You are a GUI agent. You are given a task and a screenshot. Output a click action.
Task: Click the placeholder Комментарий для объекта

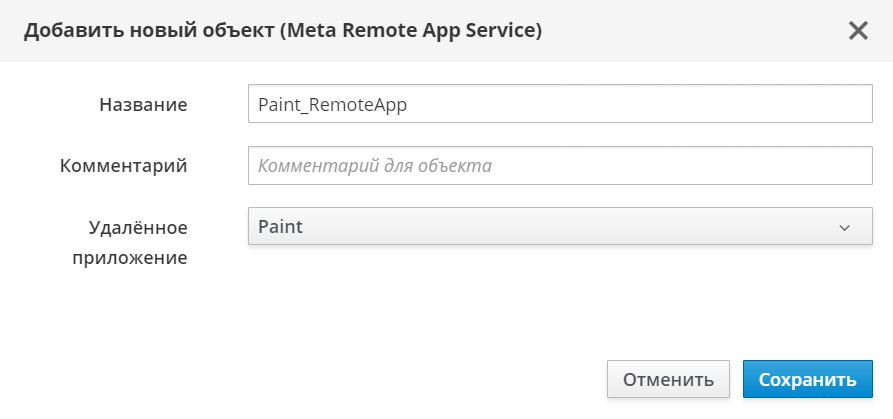pyautogui.click(x=375, y=166)
